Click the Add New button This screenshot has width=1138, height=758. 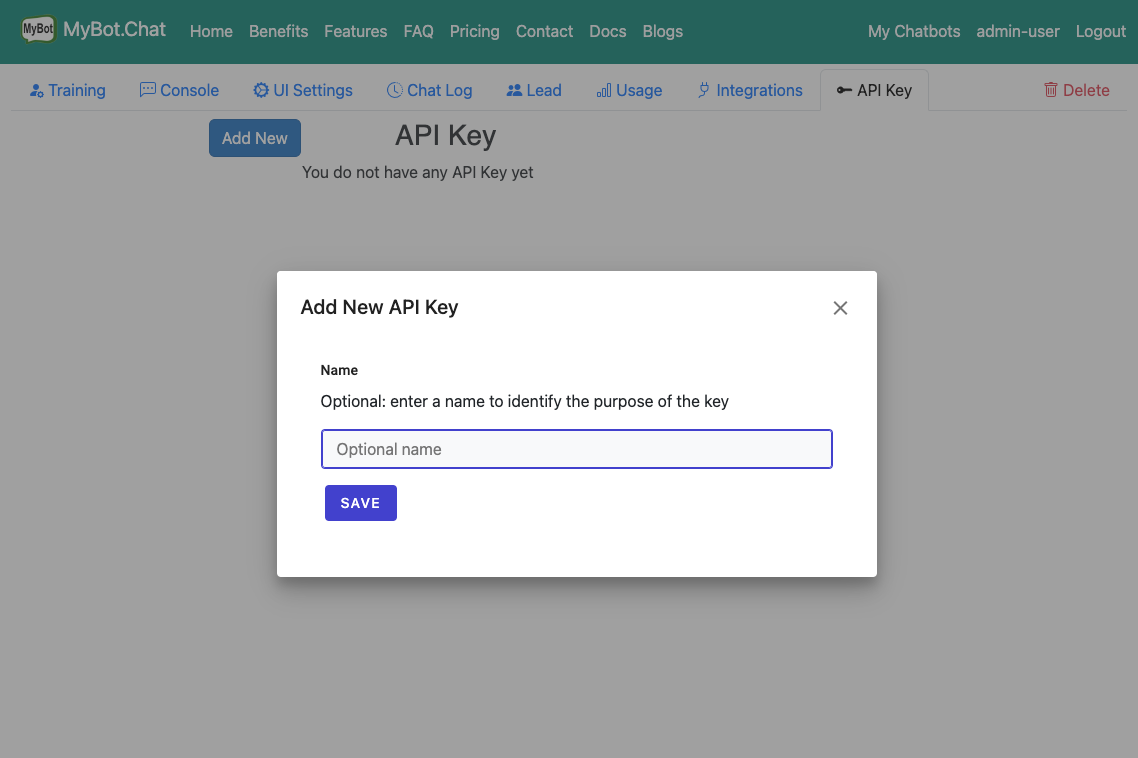pos(254,138)
